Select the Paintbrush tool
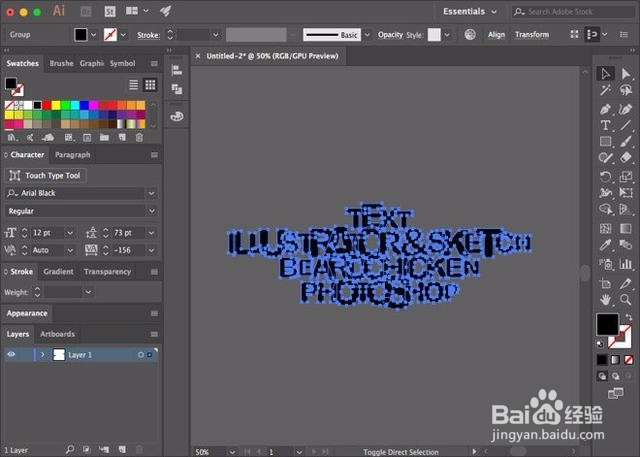640x457 pixels. pos(626,142)
